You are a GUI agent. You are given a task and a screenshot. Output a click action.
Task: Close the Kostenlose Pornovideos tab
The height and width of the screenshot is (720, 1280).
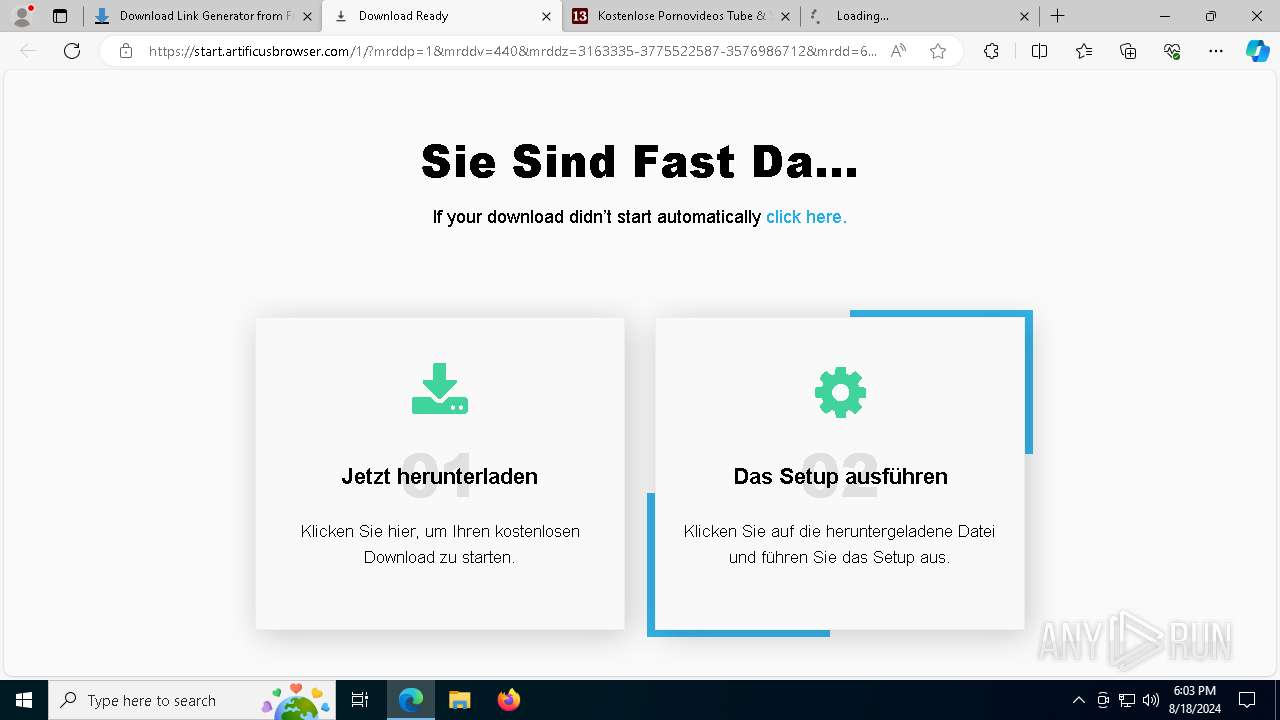[x=786, y=16]
